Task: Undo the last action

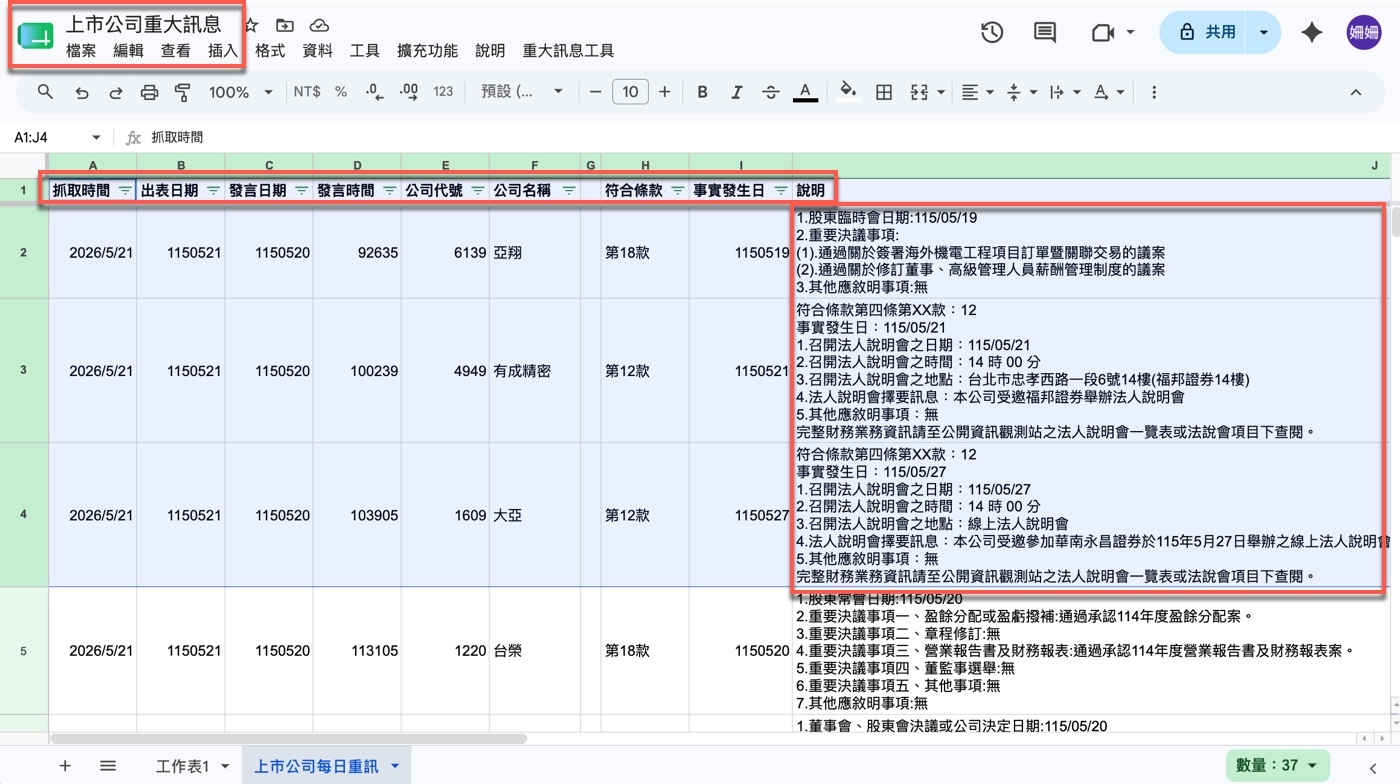Action: tap(82, 92)
